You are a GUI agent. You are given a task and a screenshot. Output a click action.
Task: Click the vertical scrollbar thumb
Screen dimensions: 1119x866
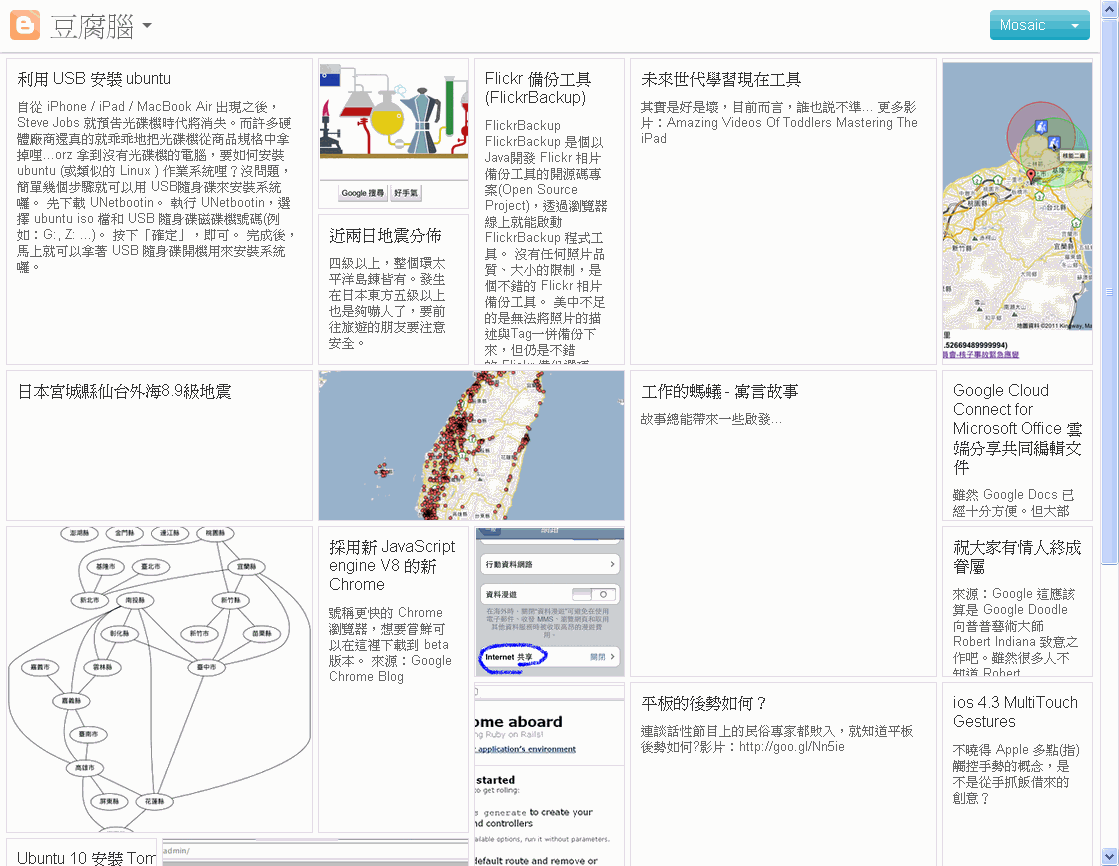coord(1109,291)
